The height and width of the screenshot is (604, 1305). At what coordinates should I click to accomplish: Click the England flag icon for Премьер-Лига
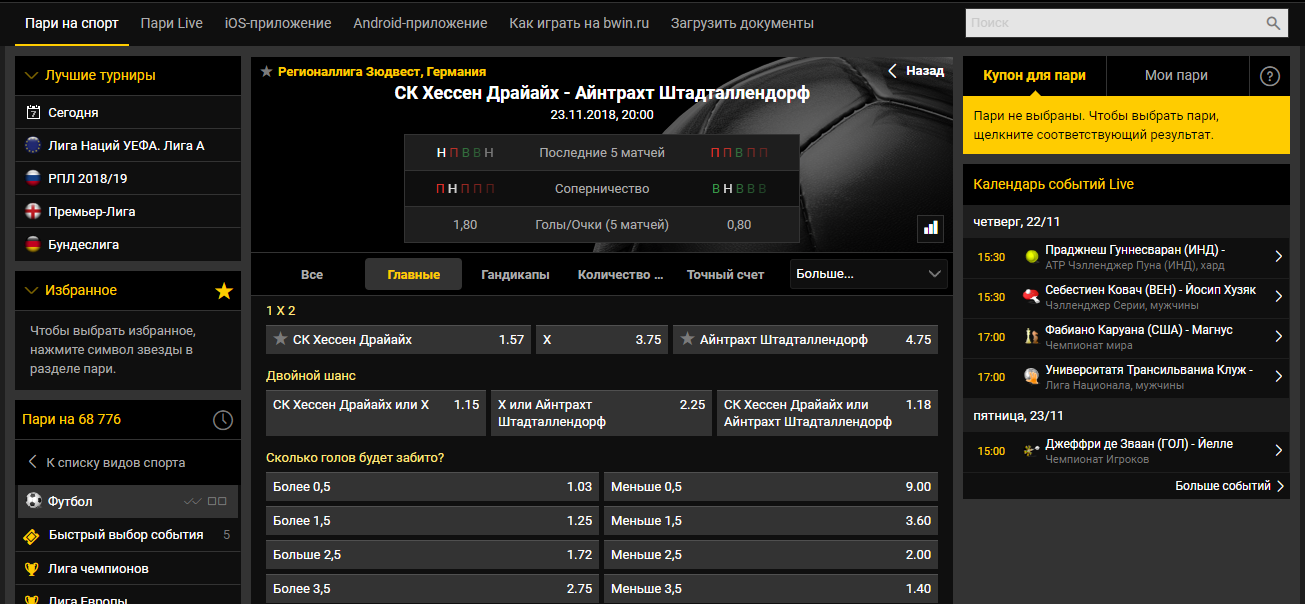point(33,211)
